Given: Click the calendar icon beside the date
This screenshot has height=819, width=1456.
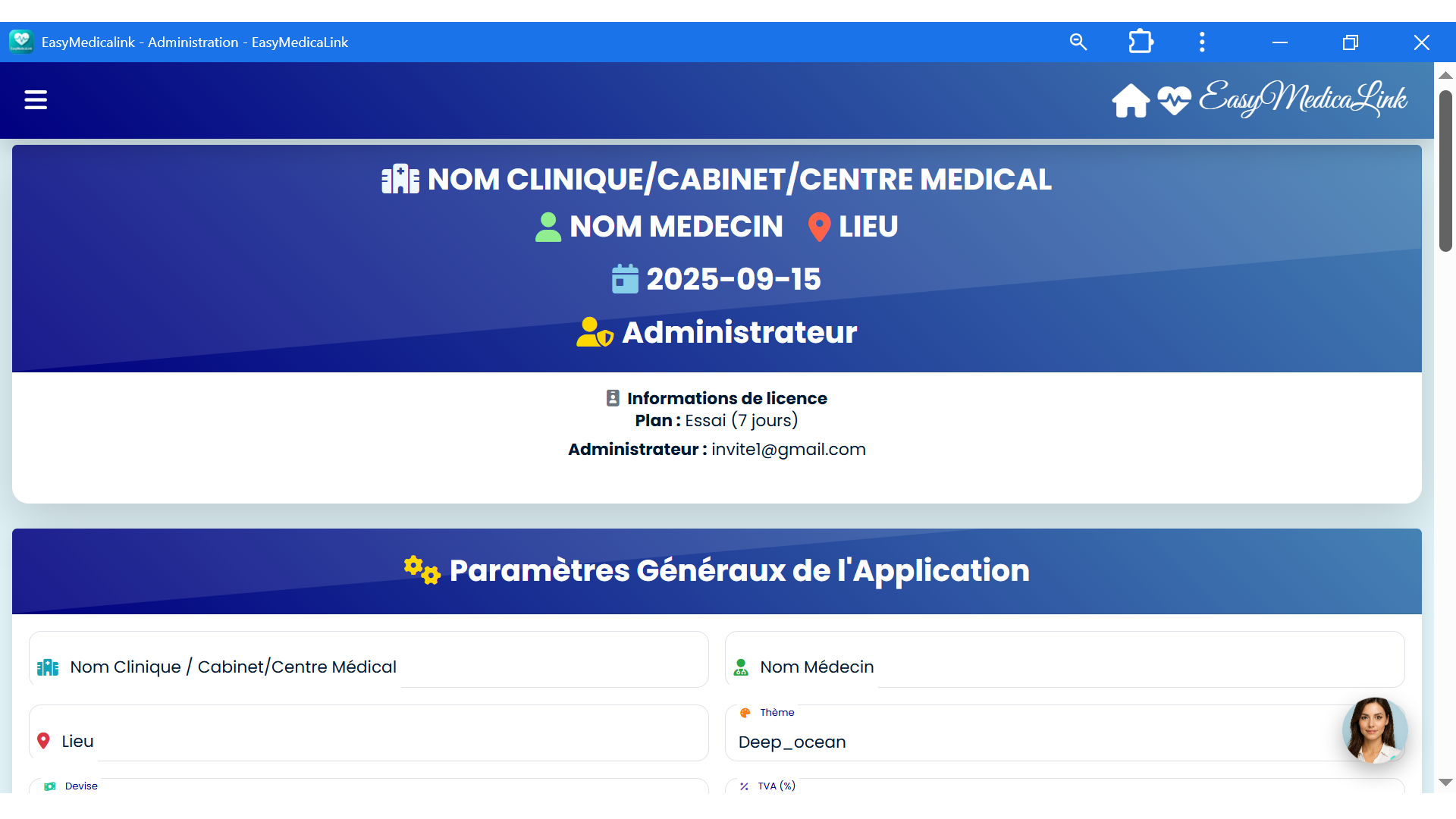Looking at the screenshot, I should tap(625, 279).
